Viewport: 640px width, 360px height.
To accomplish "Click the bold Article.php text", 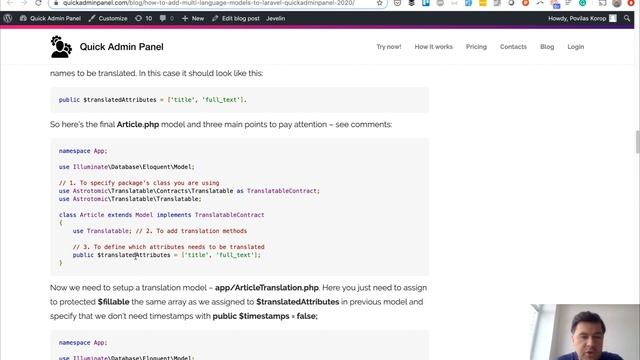I will click(138, 124).
